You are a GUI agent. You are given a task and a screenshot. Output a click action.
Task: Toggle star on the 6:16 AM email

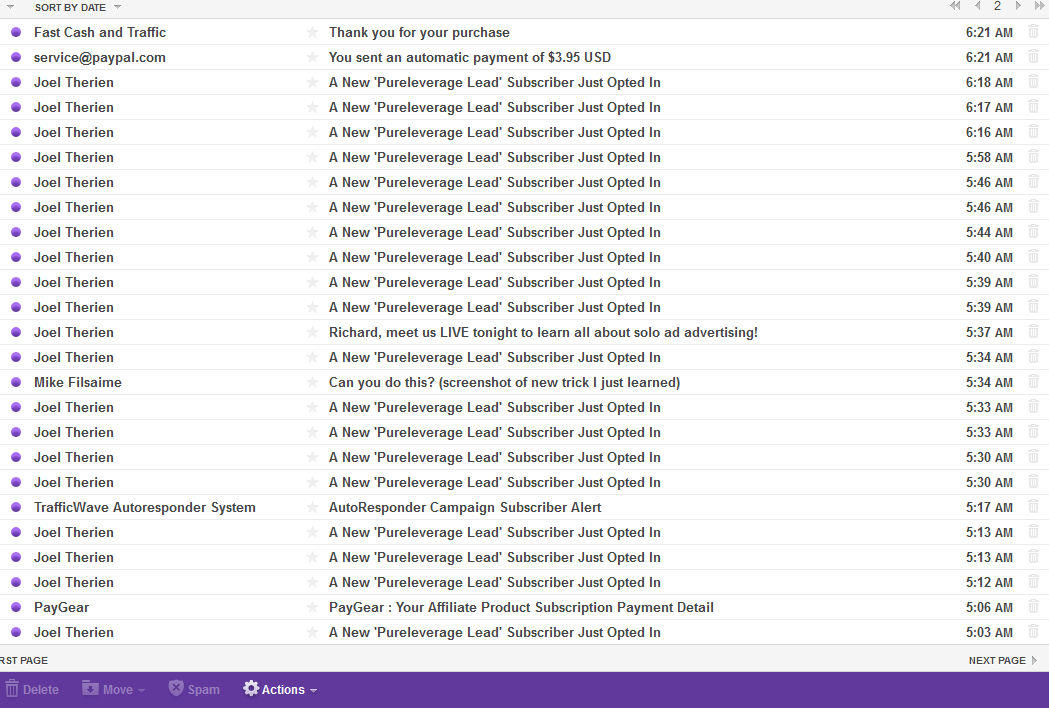312,132
